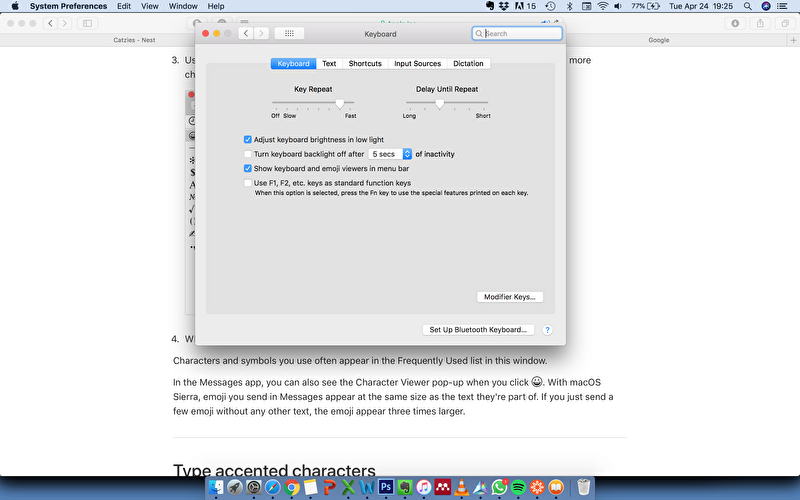Click the Spotlight search icon in menu bar
Viewport: 800px width, 500px height.
pyautogui.click(x=749, y=6)
